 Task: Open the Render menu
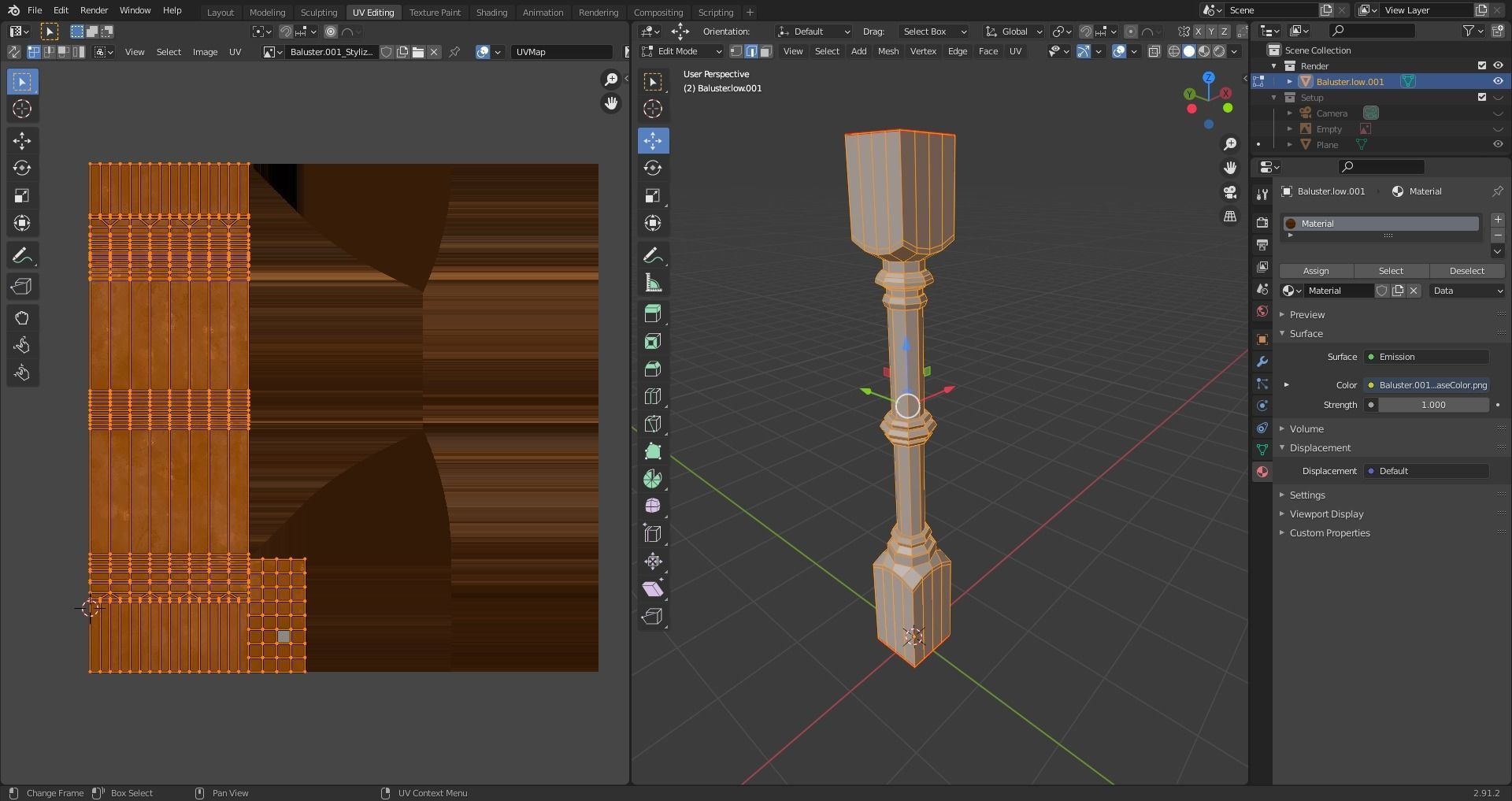[94, 10]
